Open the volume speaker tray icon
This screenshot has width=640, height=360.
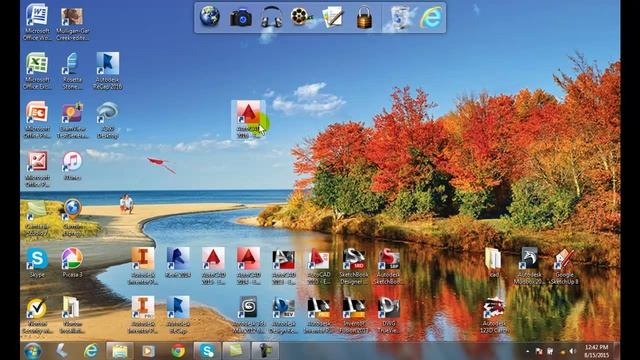pyautogui.click(x=573, y=351)
